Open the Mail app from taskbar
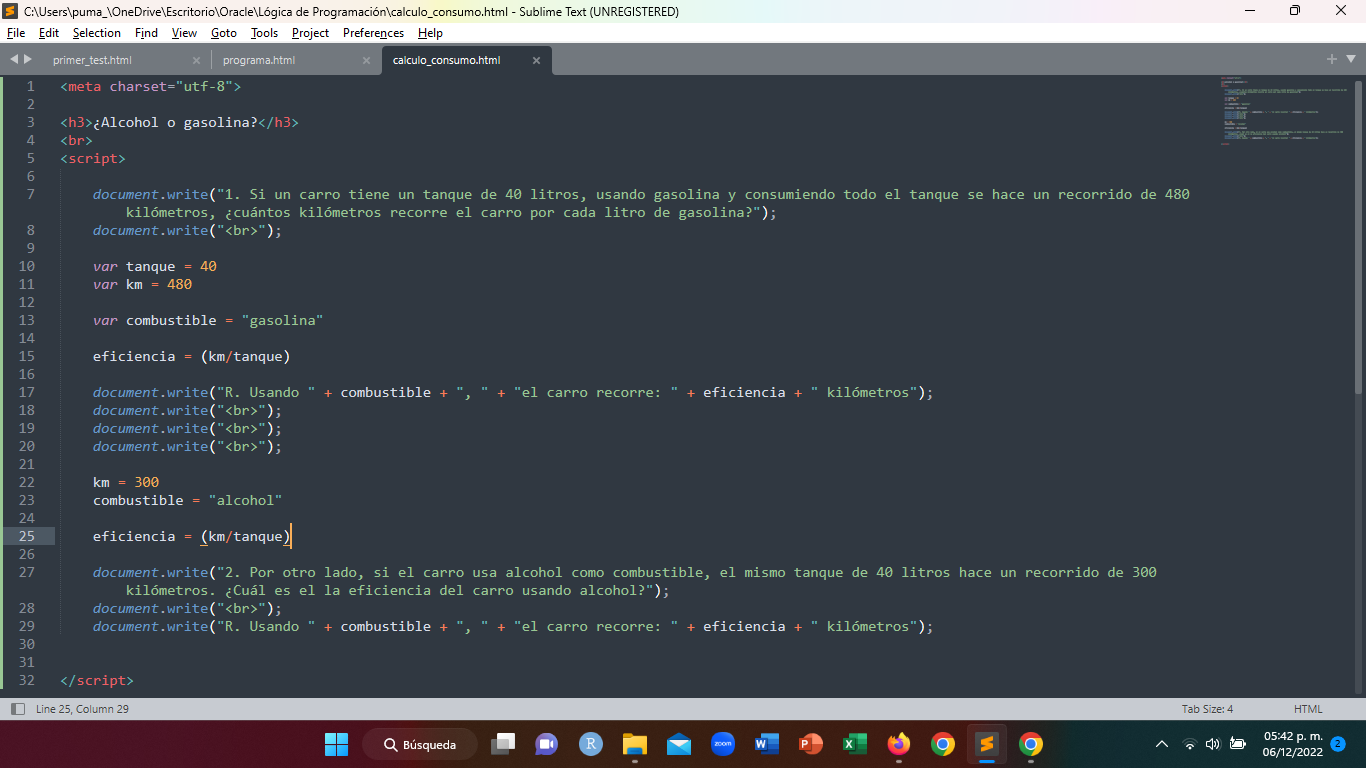Image resolution: width=1366 pixels, height=768 pixels. click(x=679, y=744)
